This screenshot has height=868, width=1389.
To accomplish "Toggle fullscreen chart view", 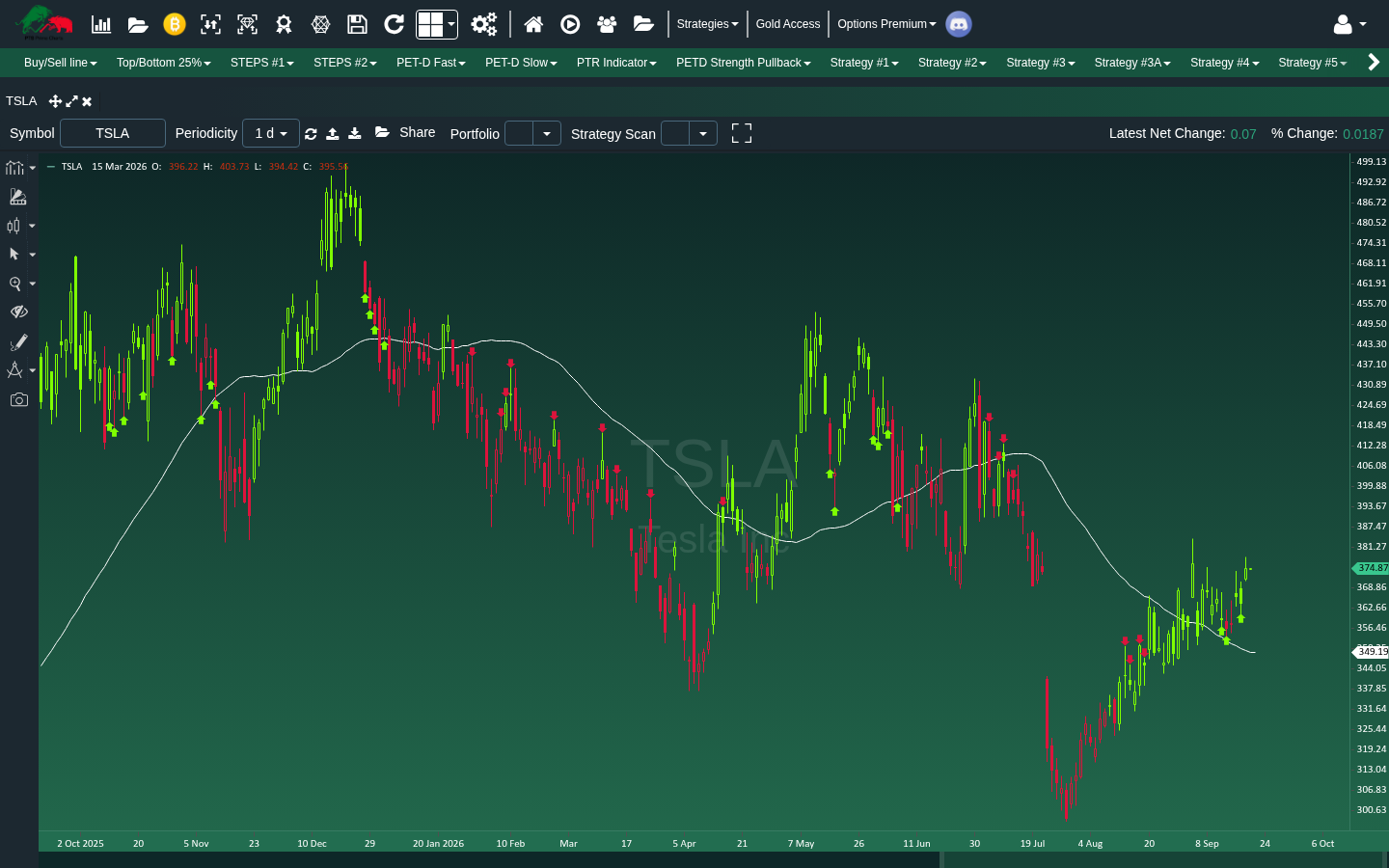I will pos(742,133).
